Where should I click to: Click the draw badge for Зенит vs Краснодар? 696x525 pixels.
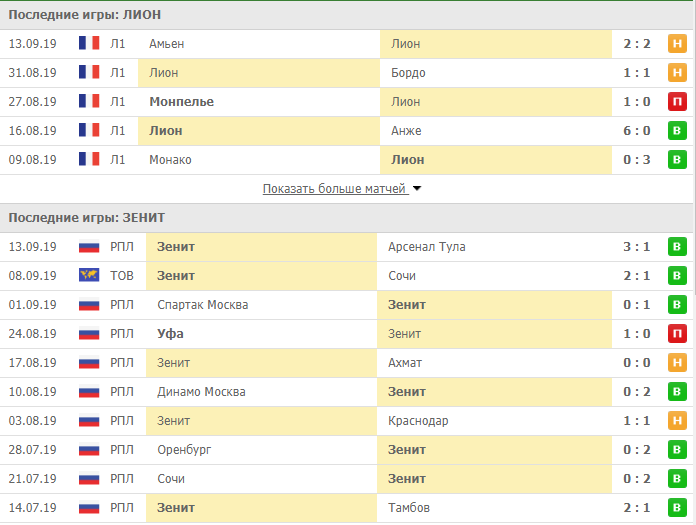677,420
